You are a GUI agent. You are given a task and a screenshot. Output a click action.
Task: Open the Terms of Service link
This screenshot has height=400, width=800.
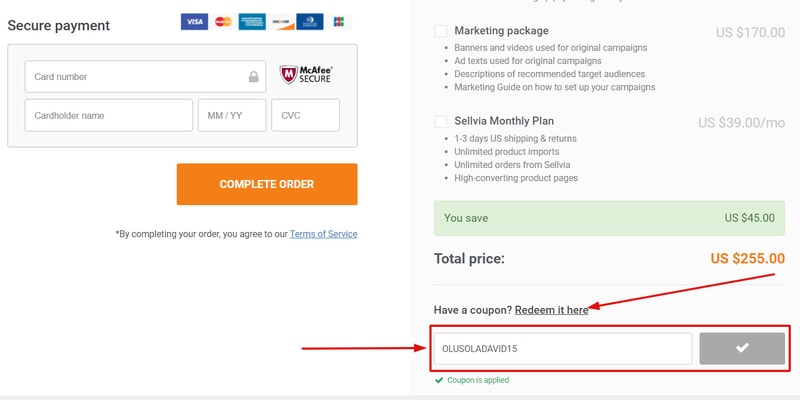(x=323, y=234)
